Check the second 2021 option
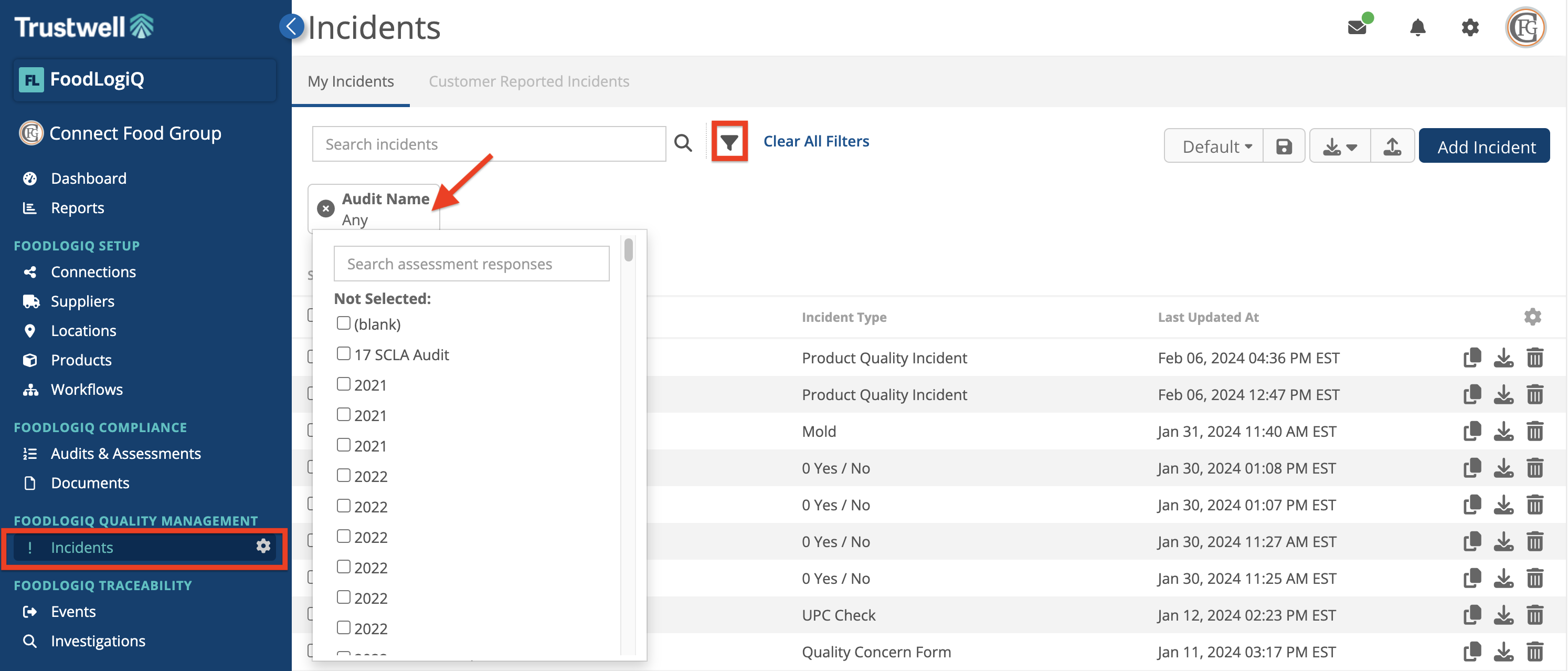The image size is (1568, 671). coord(343,415)
